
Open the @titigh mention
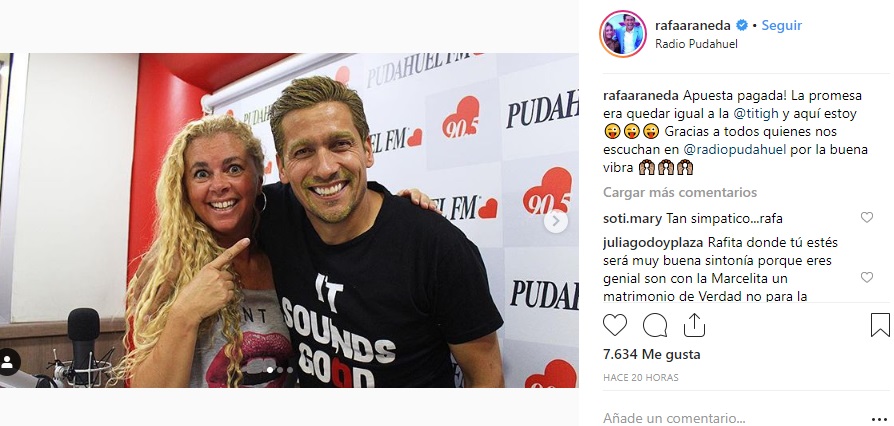[x=756, y=113]
